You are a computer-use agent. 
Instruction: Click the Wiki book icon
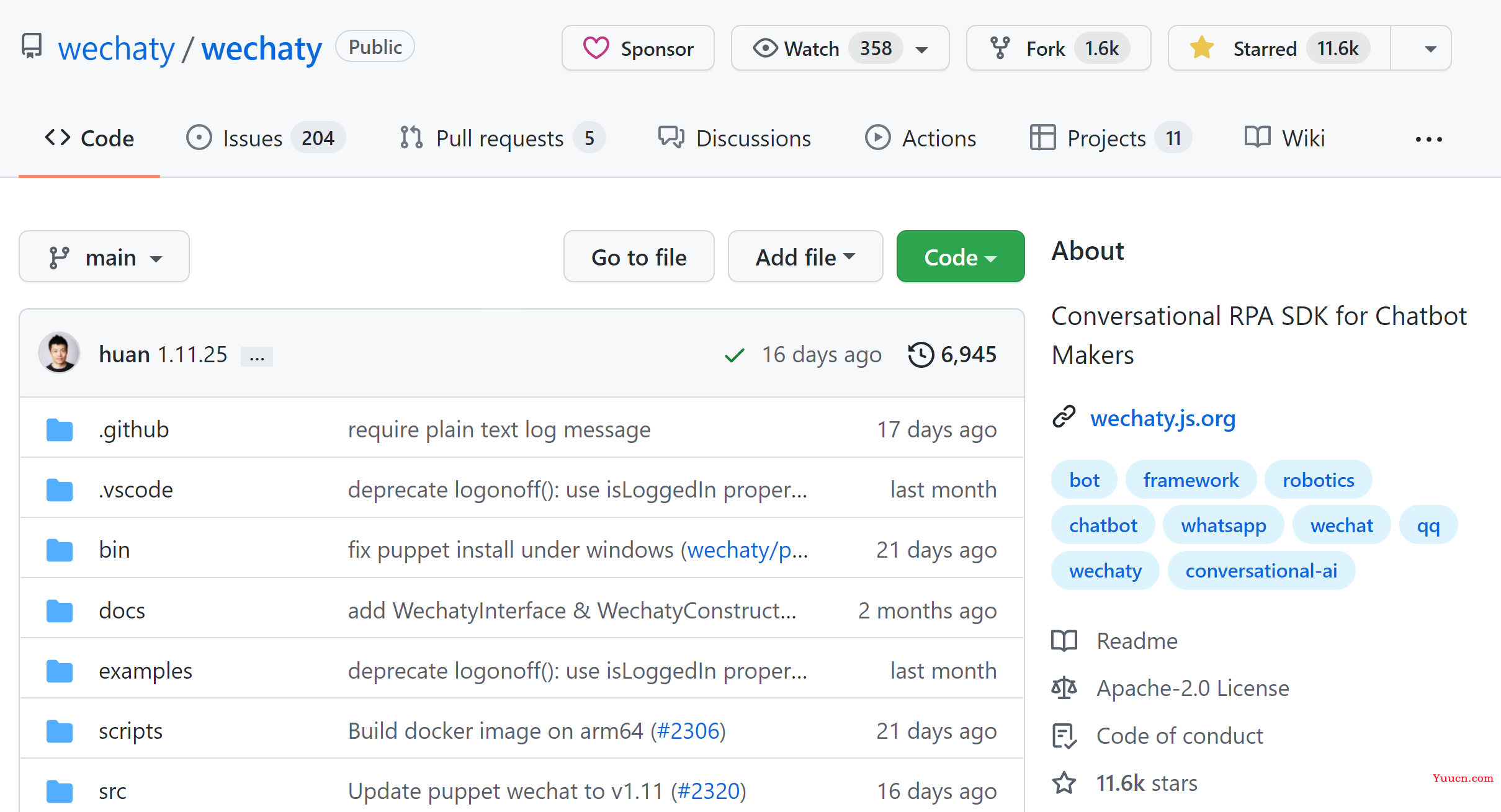1254,139
